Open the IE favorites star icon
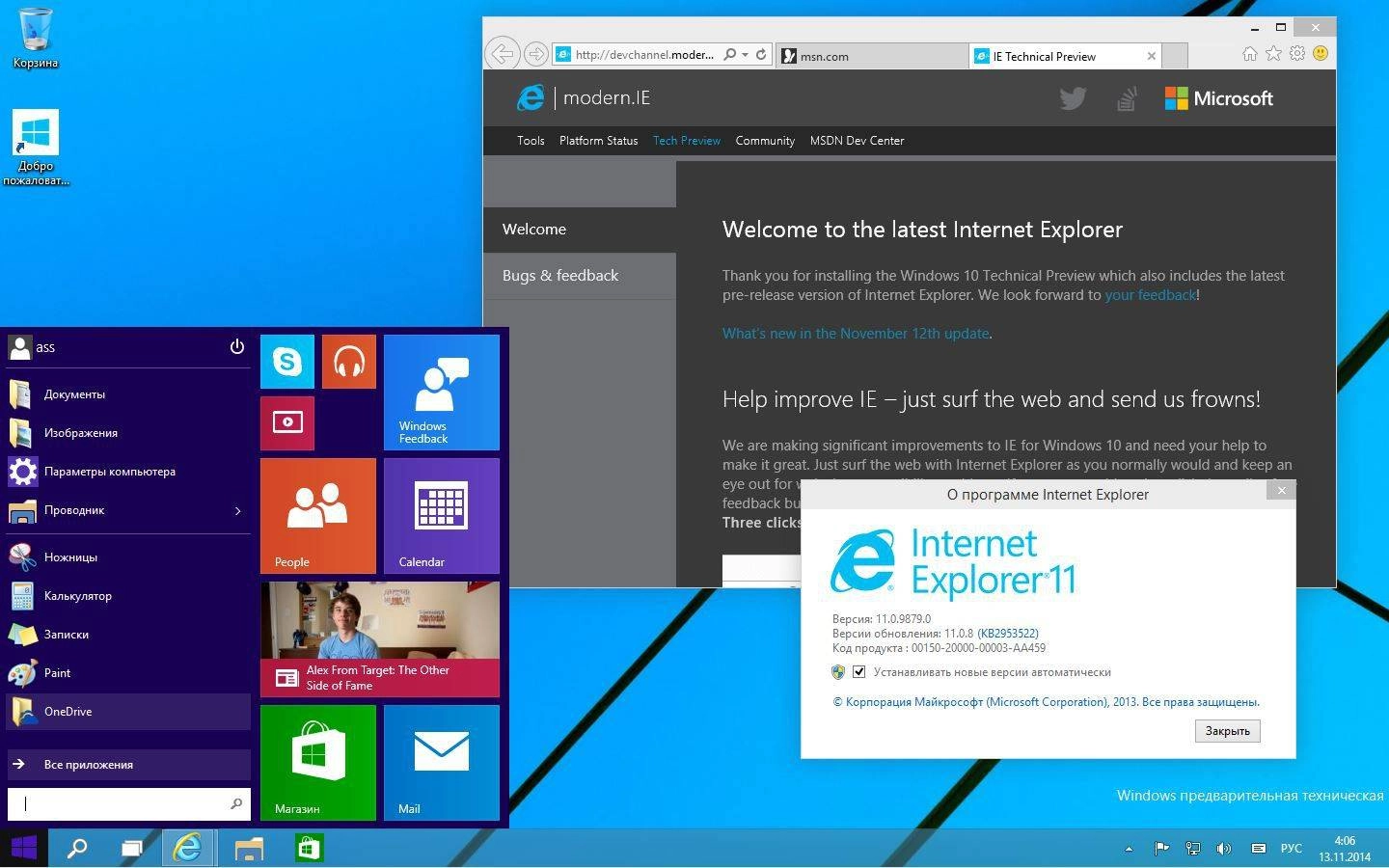Screen dimensions: 1389x868 pos(1273,54)
